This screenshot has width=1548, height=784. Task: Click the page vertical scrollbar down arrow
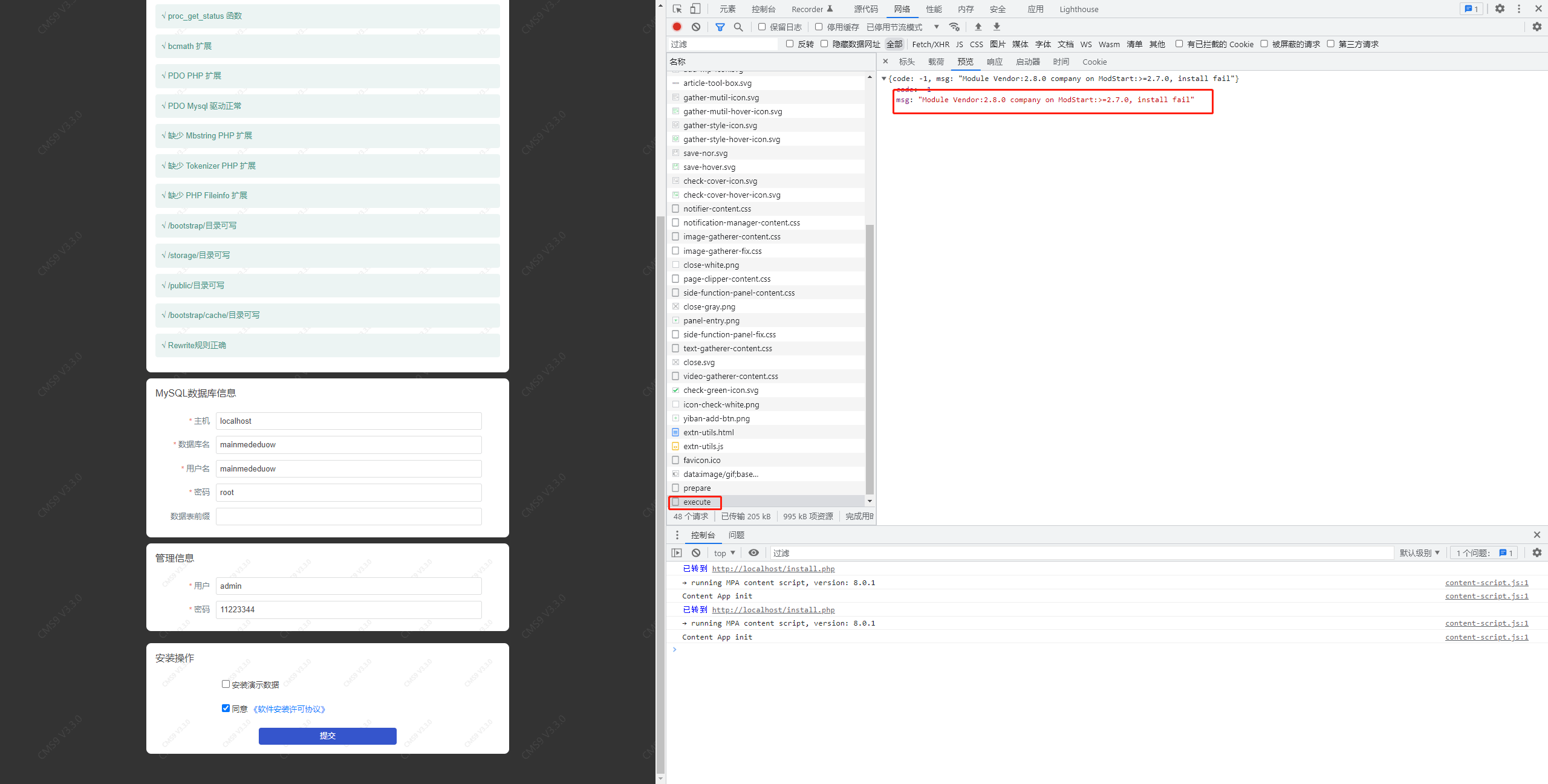point(660,779)
